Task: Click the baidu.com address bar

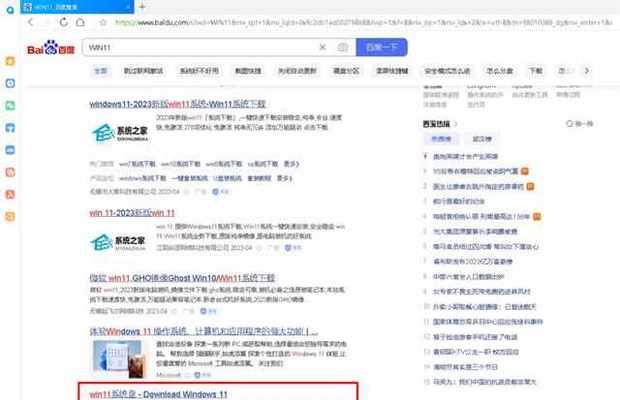Action: pos(363,23)
